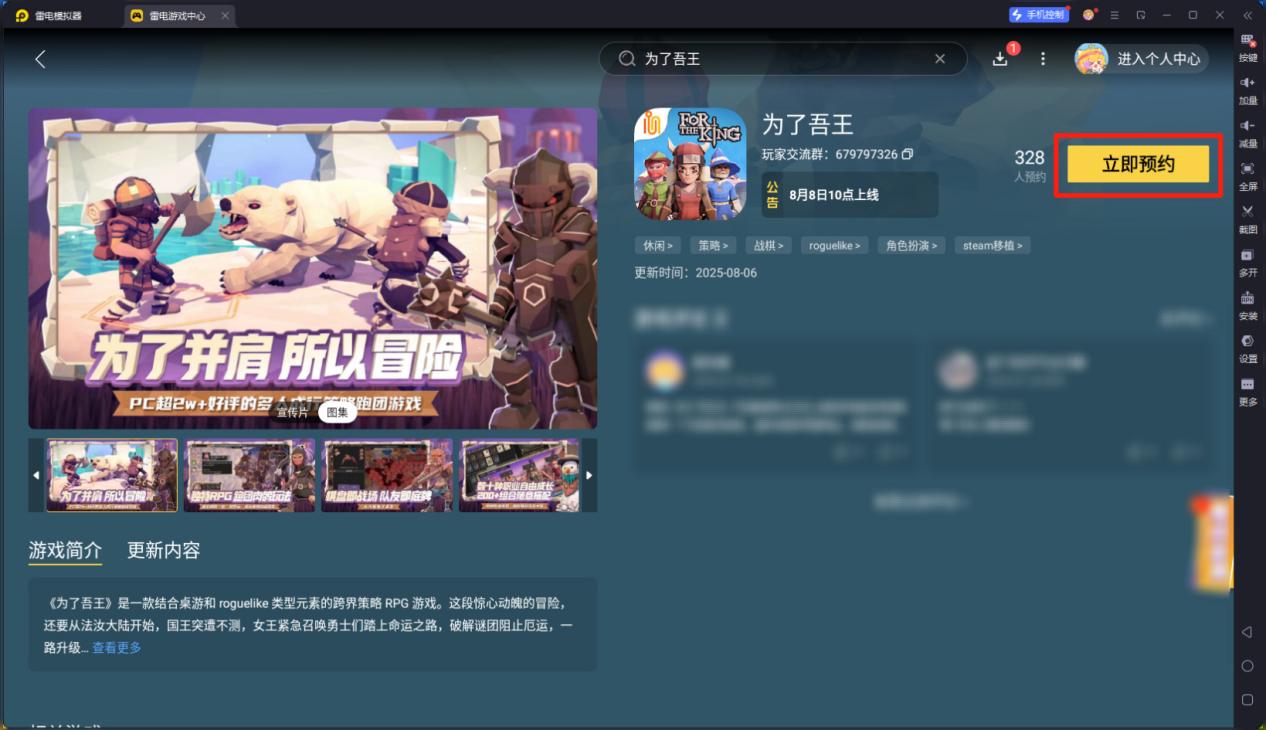Close the 雷电游戏中心 tab
Viewport: 1266px width, 730px height.
point(225,16)
